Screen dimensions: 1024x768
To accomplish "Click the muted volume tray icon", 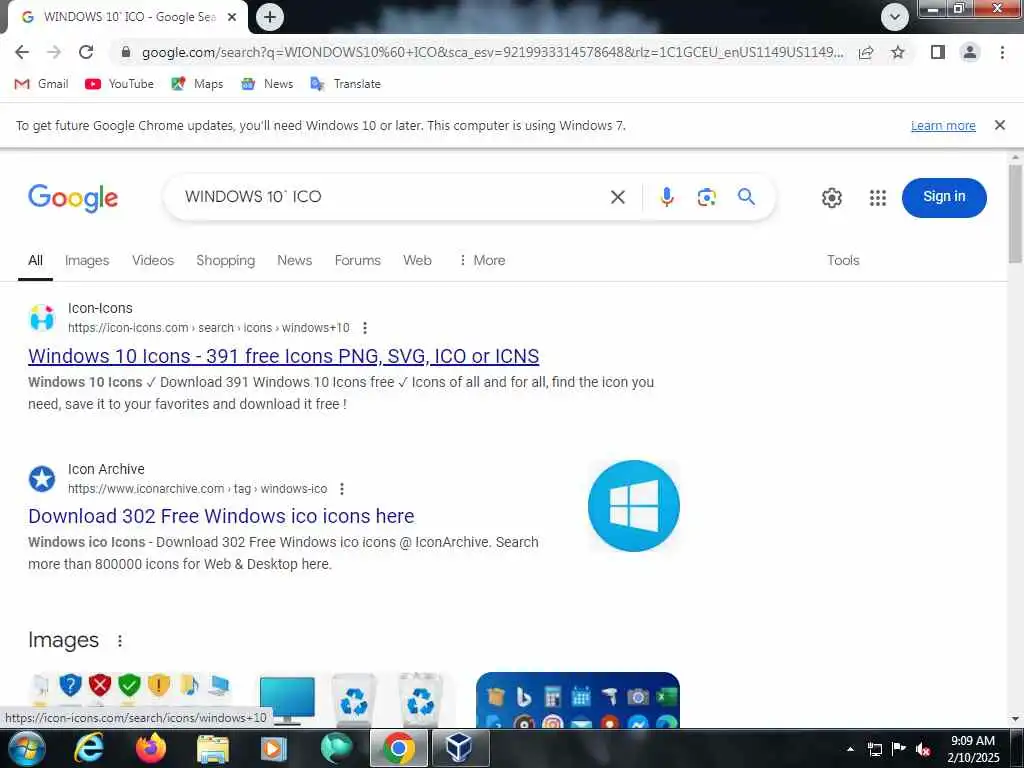I will point(922,749).
